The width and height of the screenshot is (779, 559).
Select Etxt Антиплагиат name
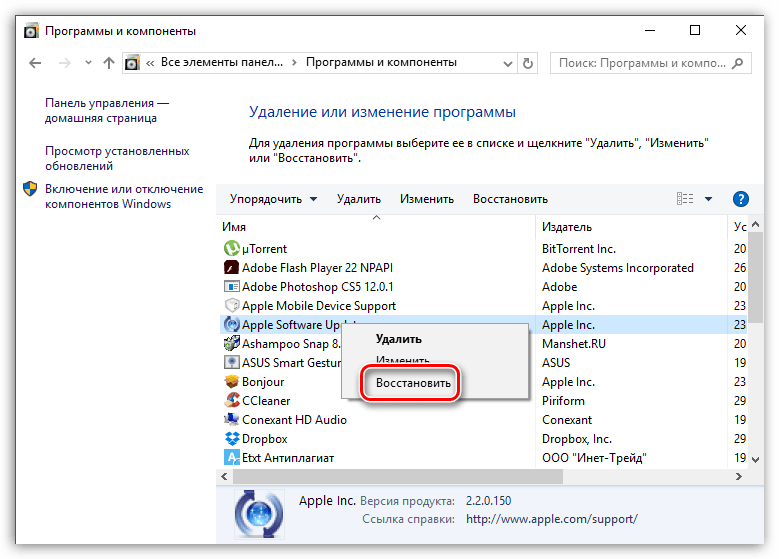(288, 458)
